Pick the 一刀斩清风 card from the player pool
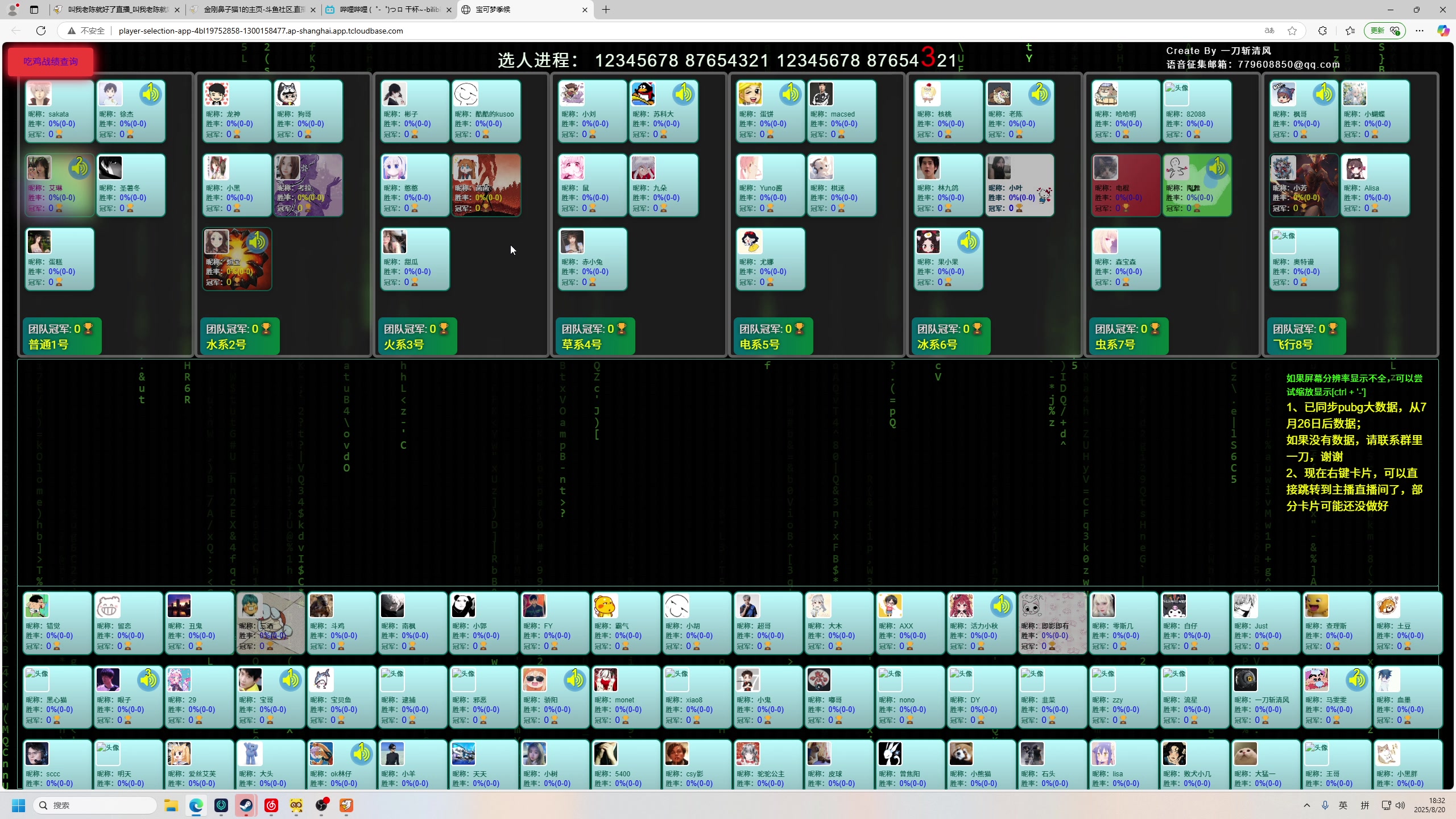Image resolution: width=1456 pixels, height=819 pixels. pyautogui.click(x=1265, y=697)
